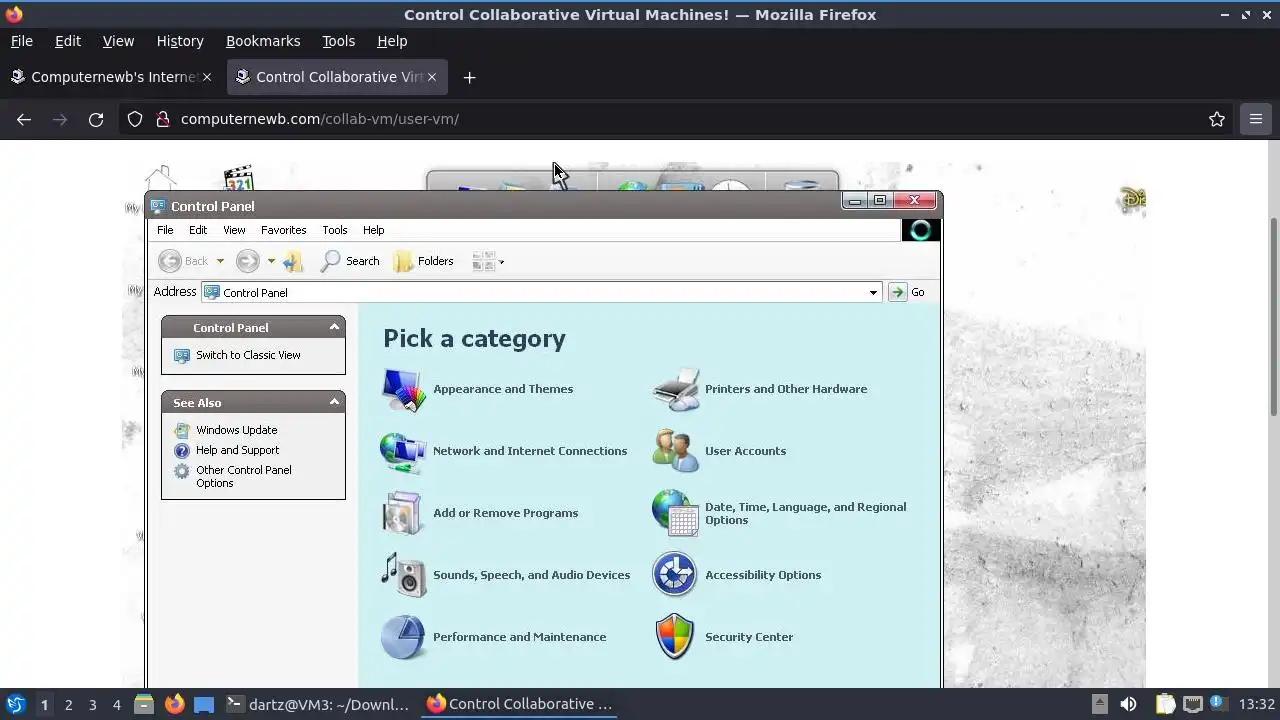Open the Firefox History menu

180,41
